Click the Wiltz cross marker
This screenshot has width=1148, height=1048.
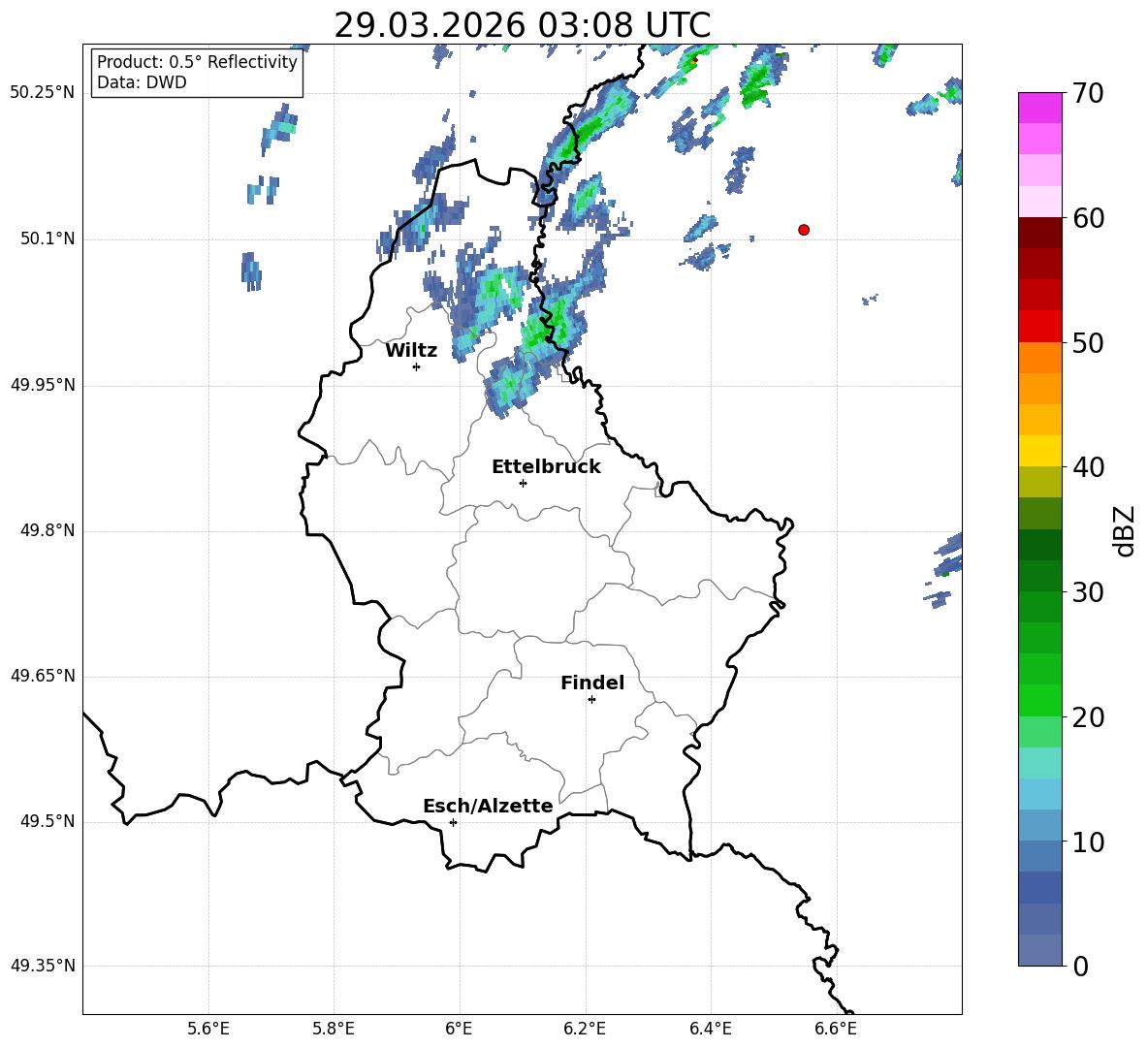(417, 366)
